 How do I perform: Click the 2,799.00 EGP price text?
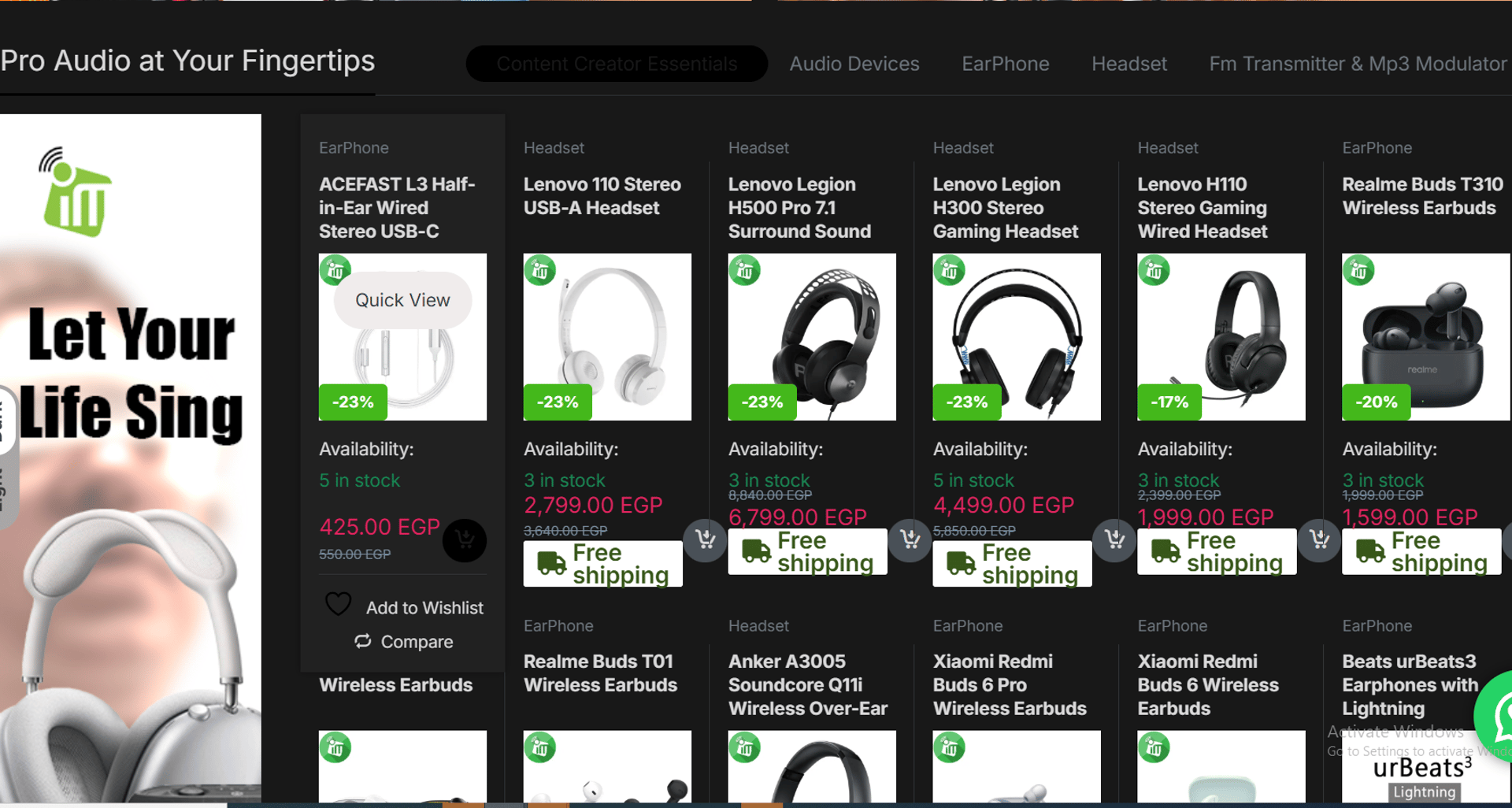(593, 506)
